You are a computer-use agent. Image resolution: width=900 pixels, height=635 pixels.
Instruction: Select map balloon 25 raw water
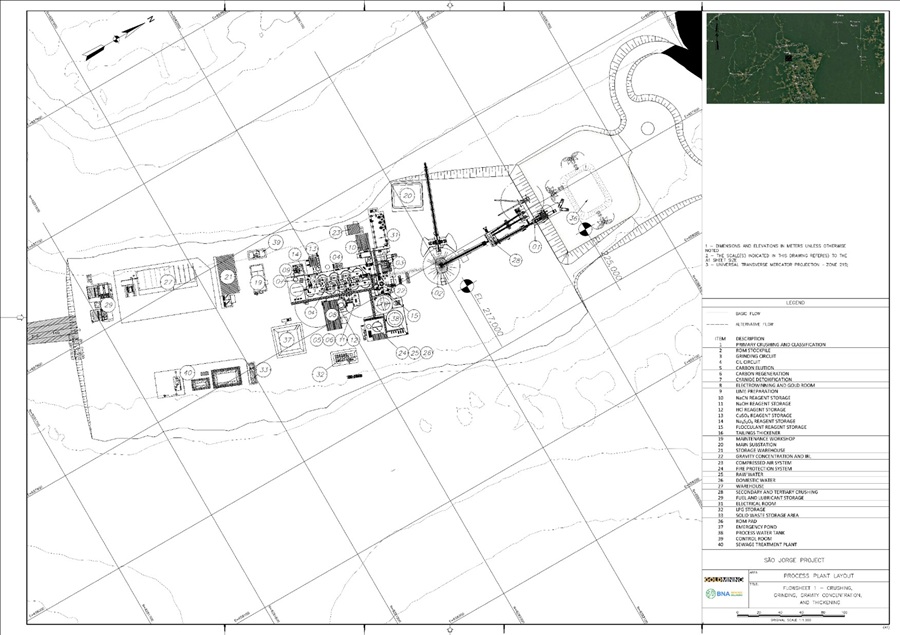pyautogui.click(x=414, y=353)
